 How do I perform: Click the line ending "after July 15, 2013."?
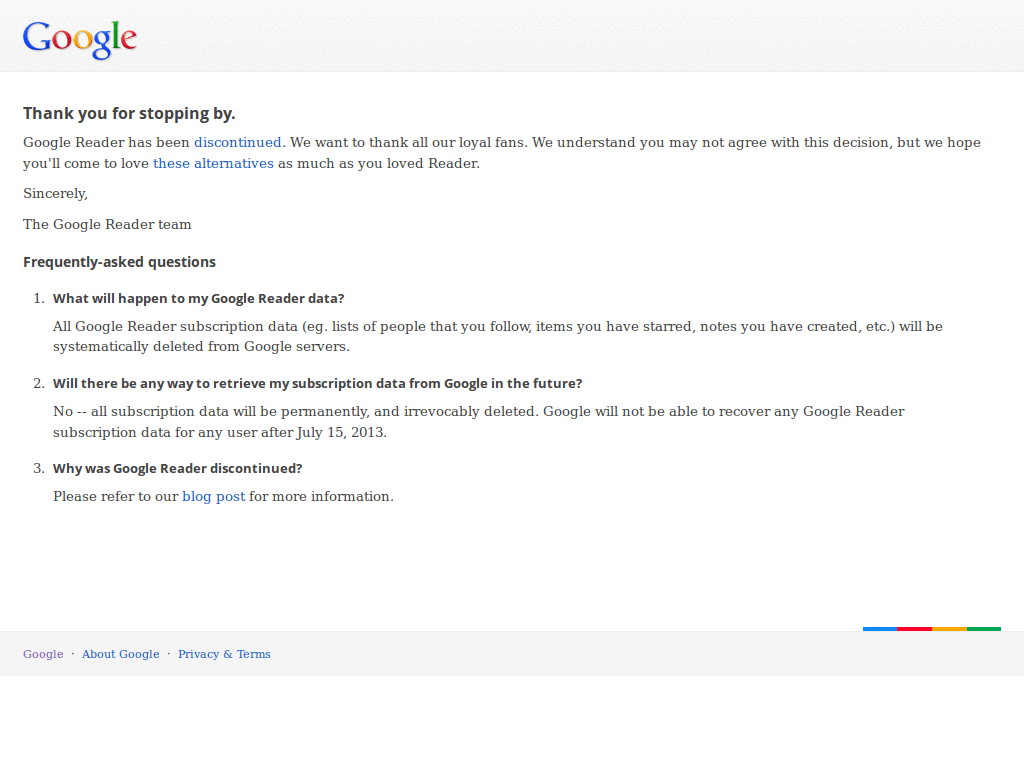(220, 432)
